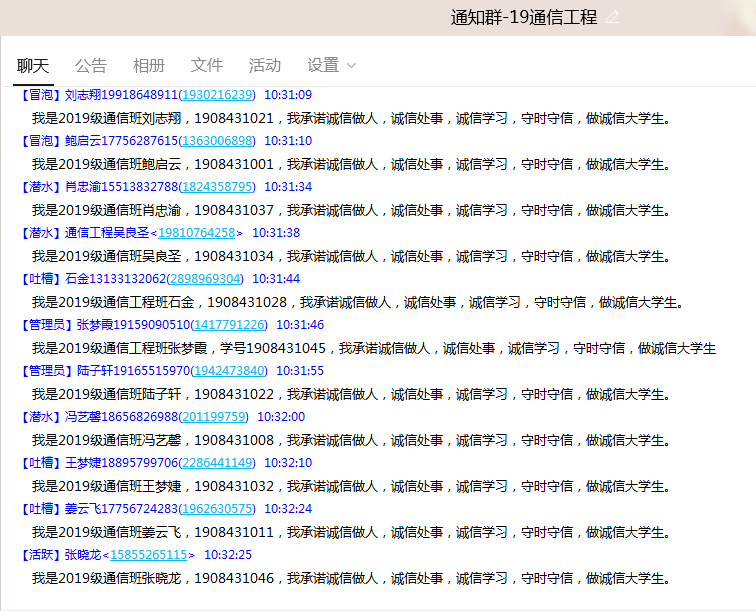The width and height of the screenshot is (756, 611).
Task: Click QQ number link 1930216239
Action: (217, 95)
